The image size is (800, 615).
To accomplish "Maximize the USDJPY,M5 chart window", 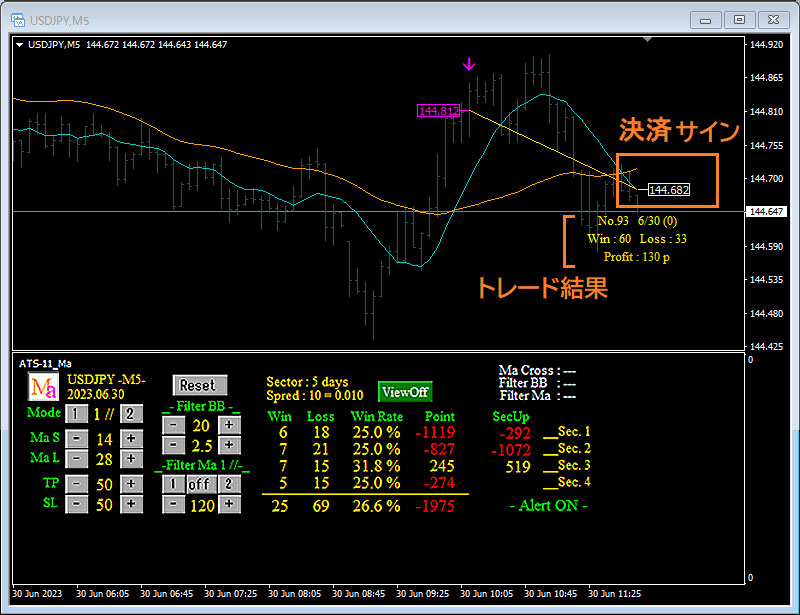I will pos(739,20).
